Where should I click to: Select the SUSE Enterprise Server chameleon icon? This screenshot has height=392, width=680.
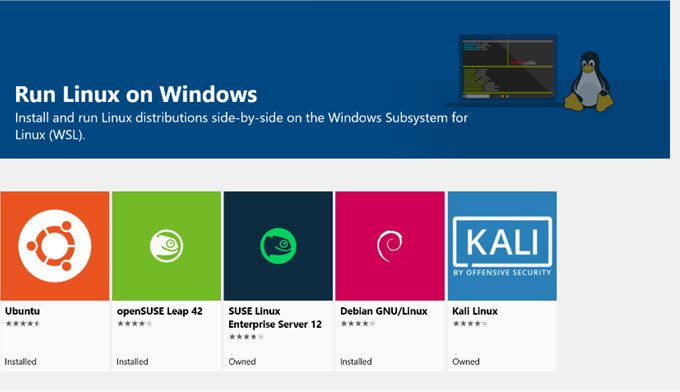(x=278, y=246)
